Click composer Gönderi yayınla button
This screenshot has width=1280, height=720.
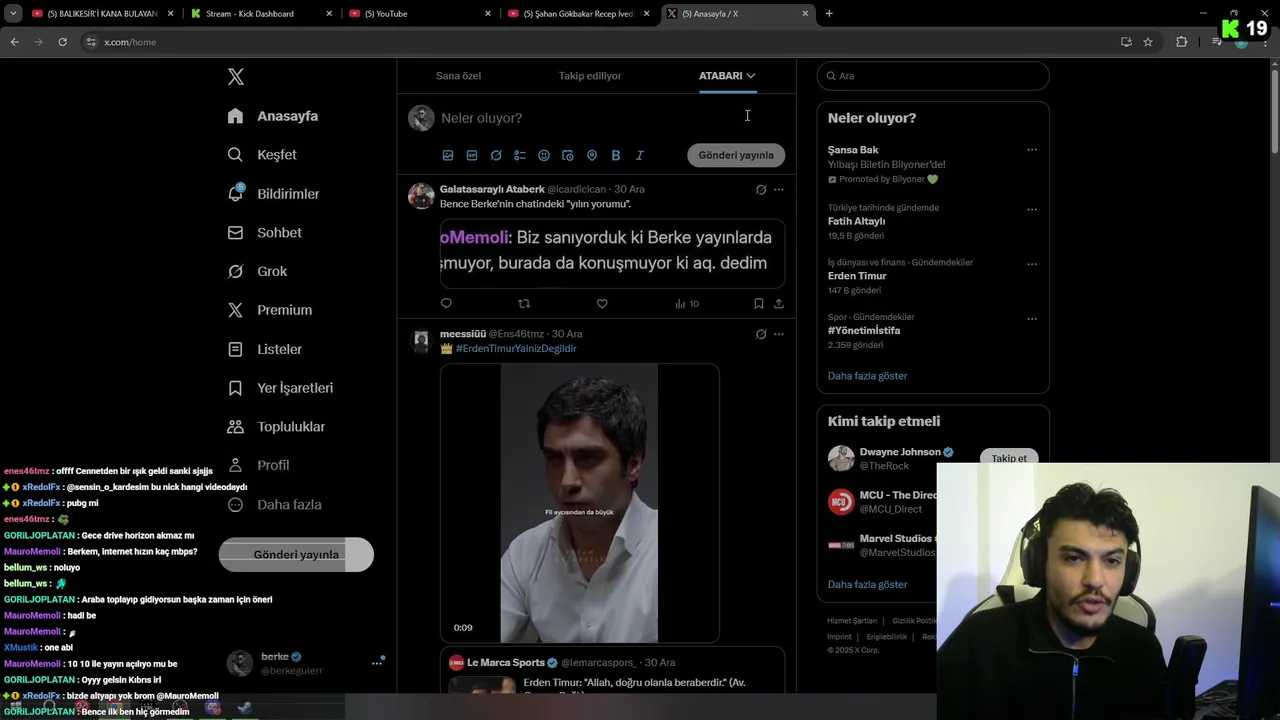pyautogui.click(x=736, y=155)
